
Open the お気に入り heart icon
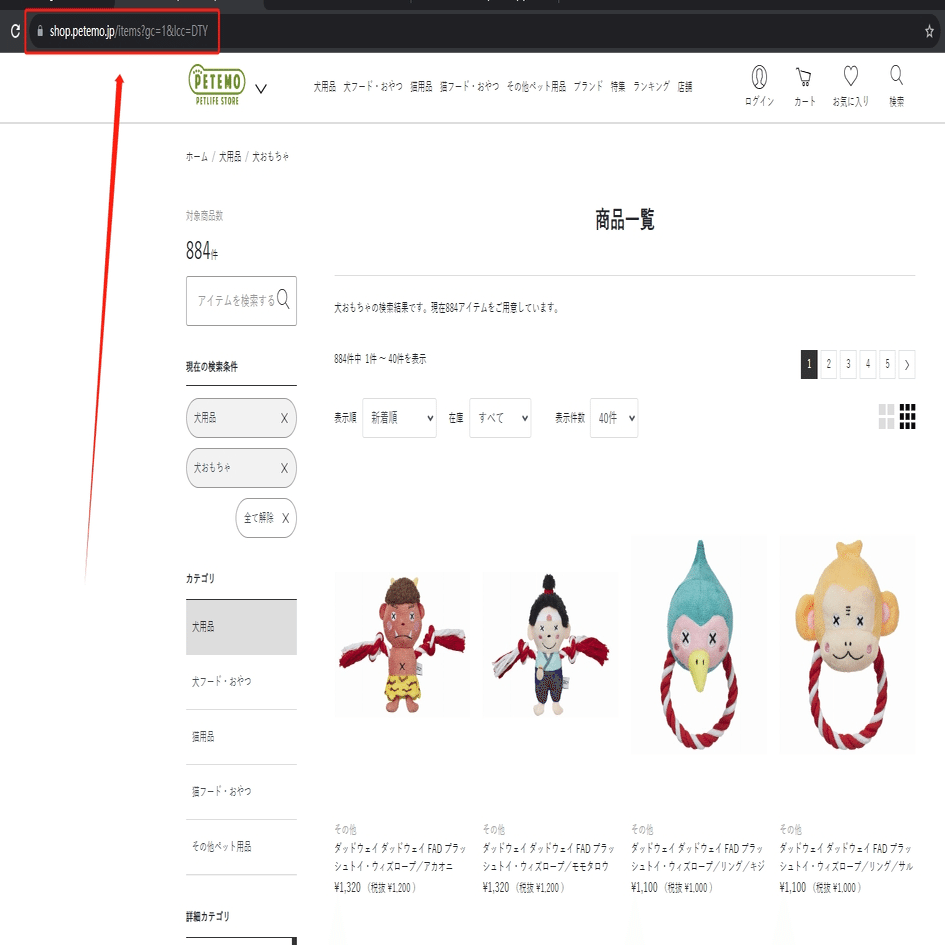[850, 86]
